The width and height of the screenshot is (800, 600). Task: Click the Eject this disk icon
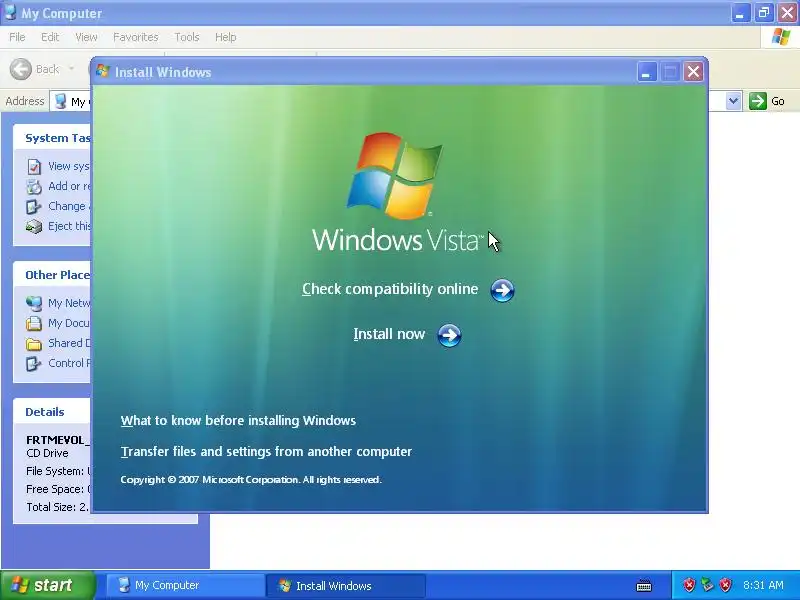[x=34, y=227]
